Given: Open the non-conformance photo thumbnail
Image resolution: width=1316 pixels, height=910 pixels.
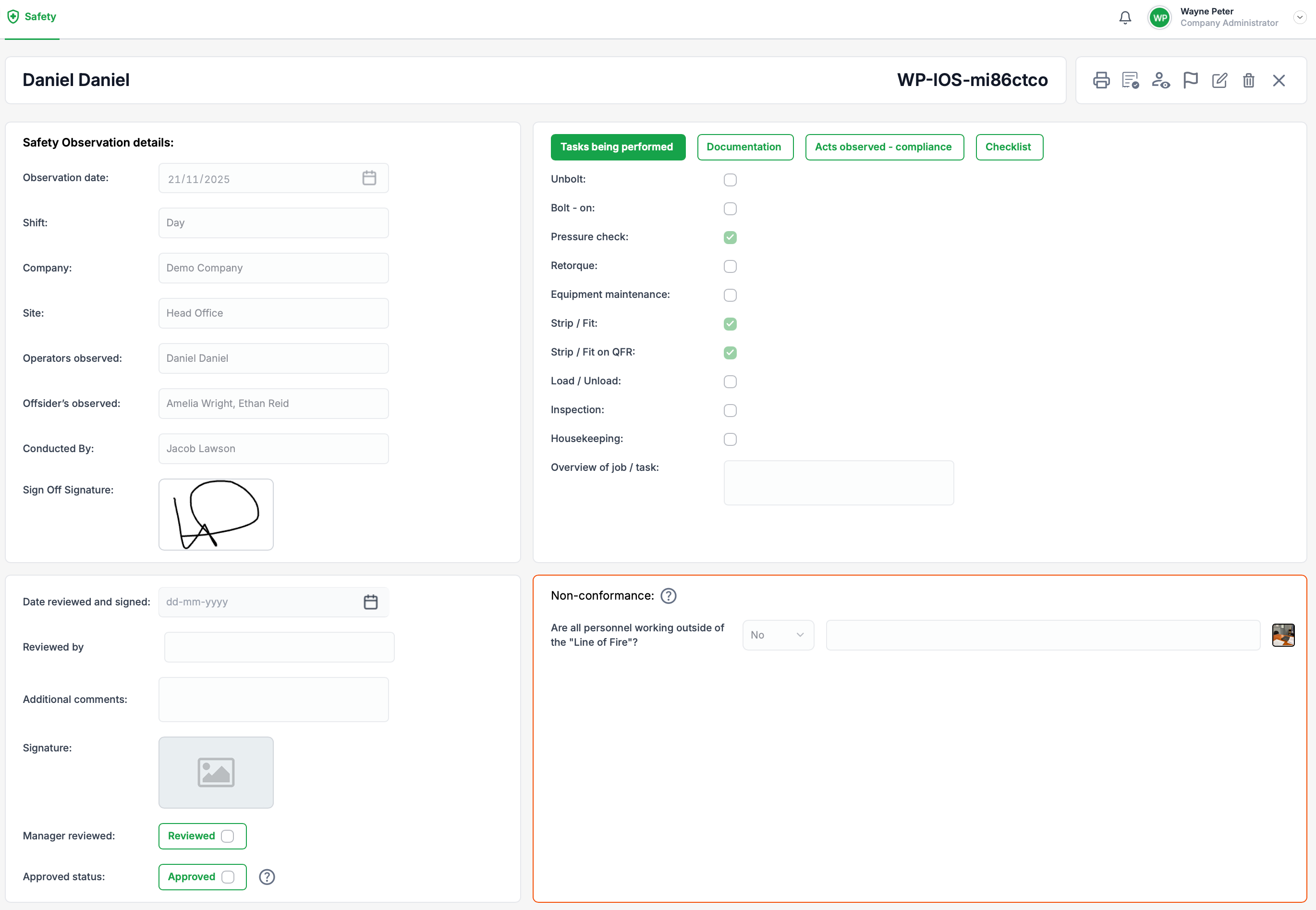Looking at the screenshot, I should coord(1283,635).
